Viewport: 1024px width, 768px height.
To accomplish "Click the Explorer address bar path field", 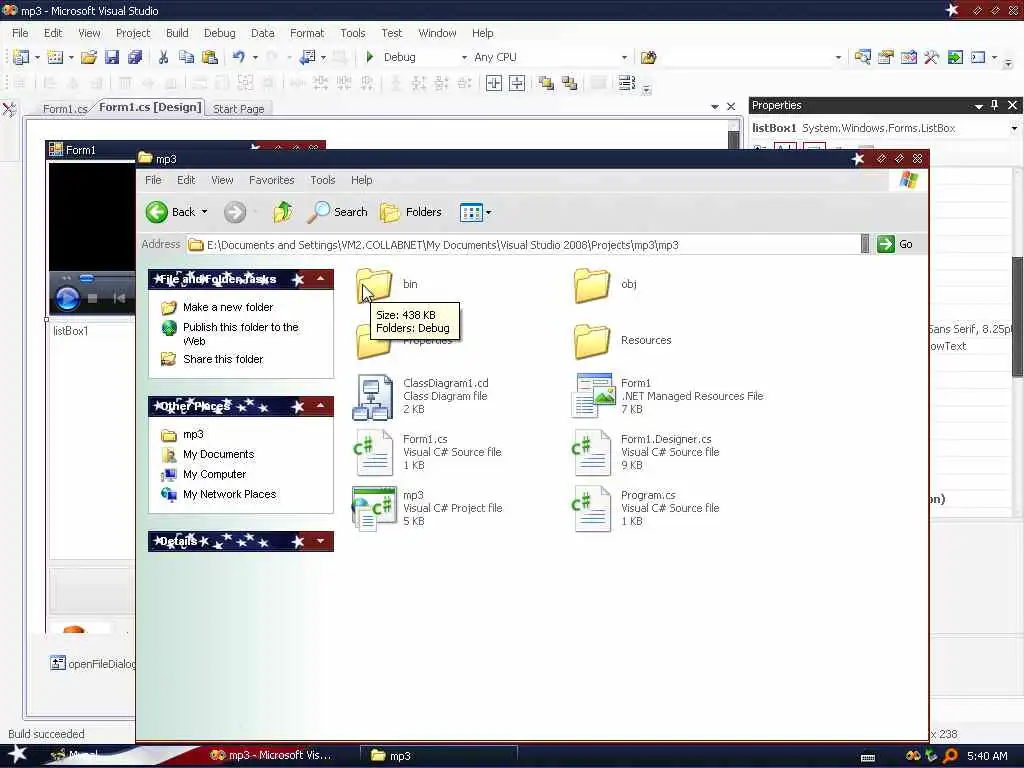I will pyautogui.click(x=524, y=245).
